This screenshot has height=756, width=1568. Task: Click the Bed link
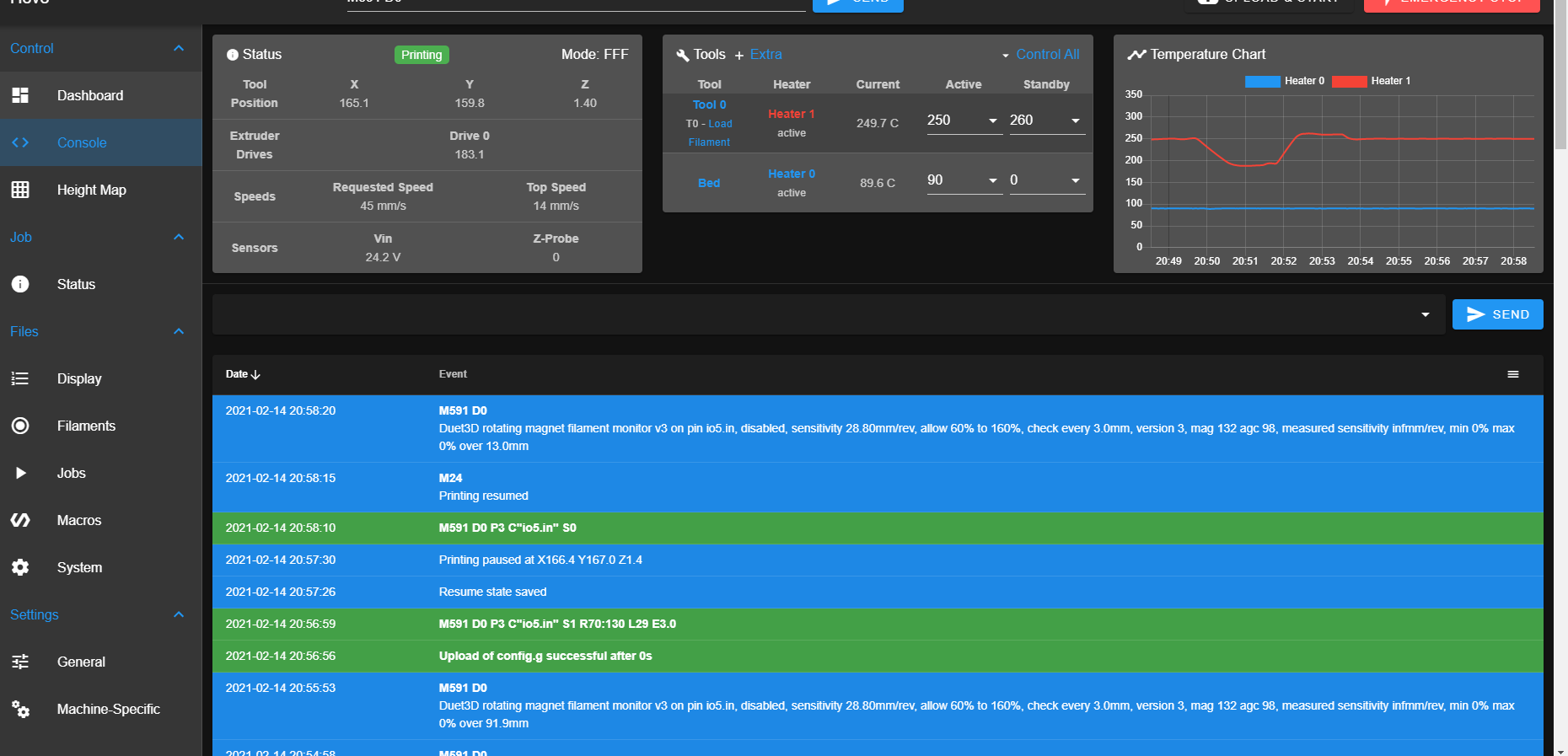click(709, 183)
